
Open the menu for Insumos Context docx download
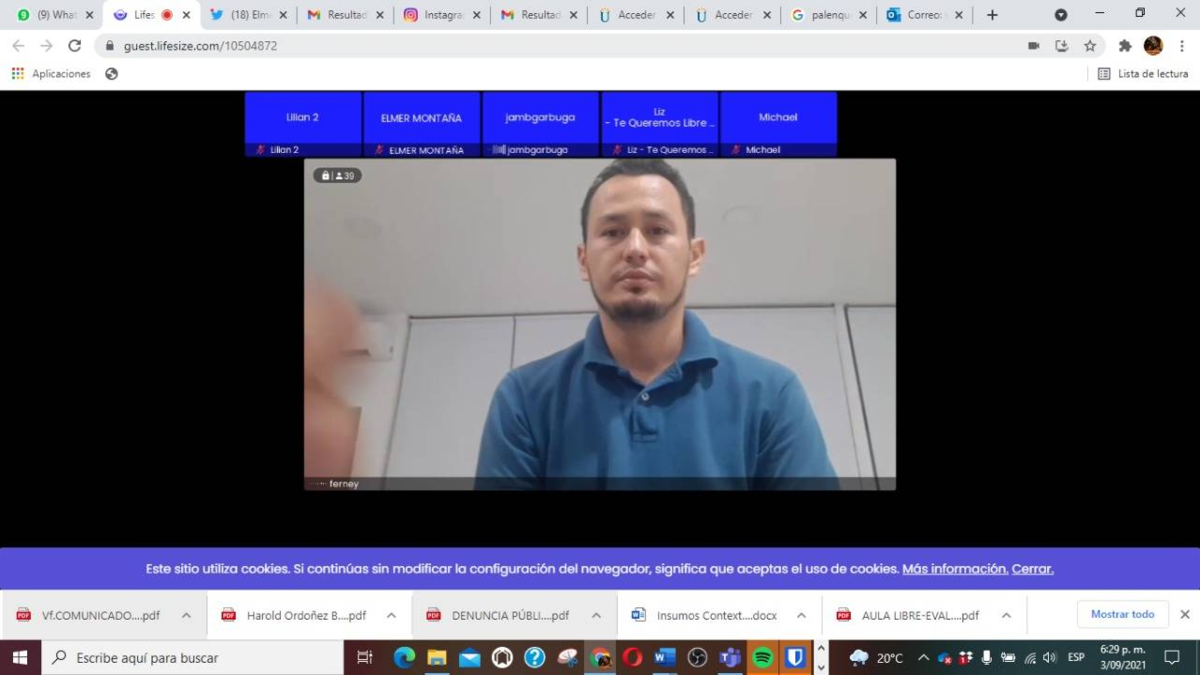[801, 615]
